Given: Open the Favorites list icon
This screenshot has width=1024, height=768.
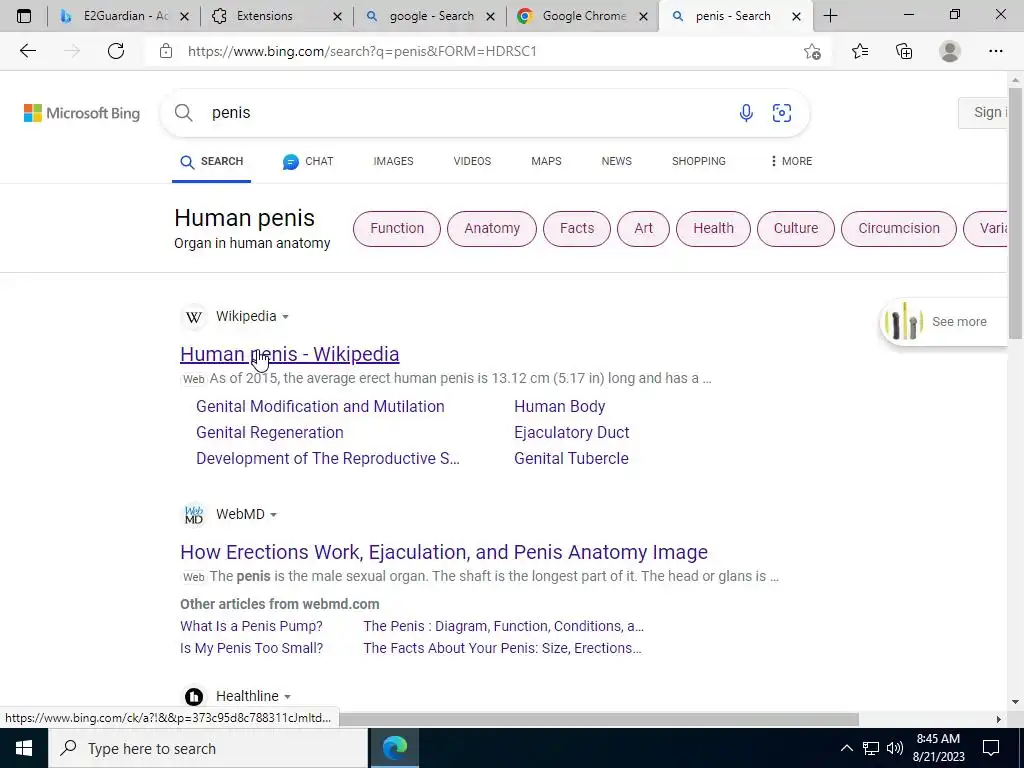Looking at the screenshot, I should (x=860, y=51).
